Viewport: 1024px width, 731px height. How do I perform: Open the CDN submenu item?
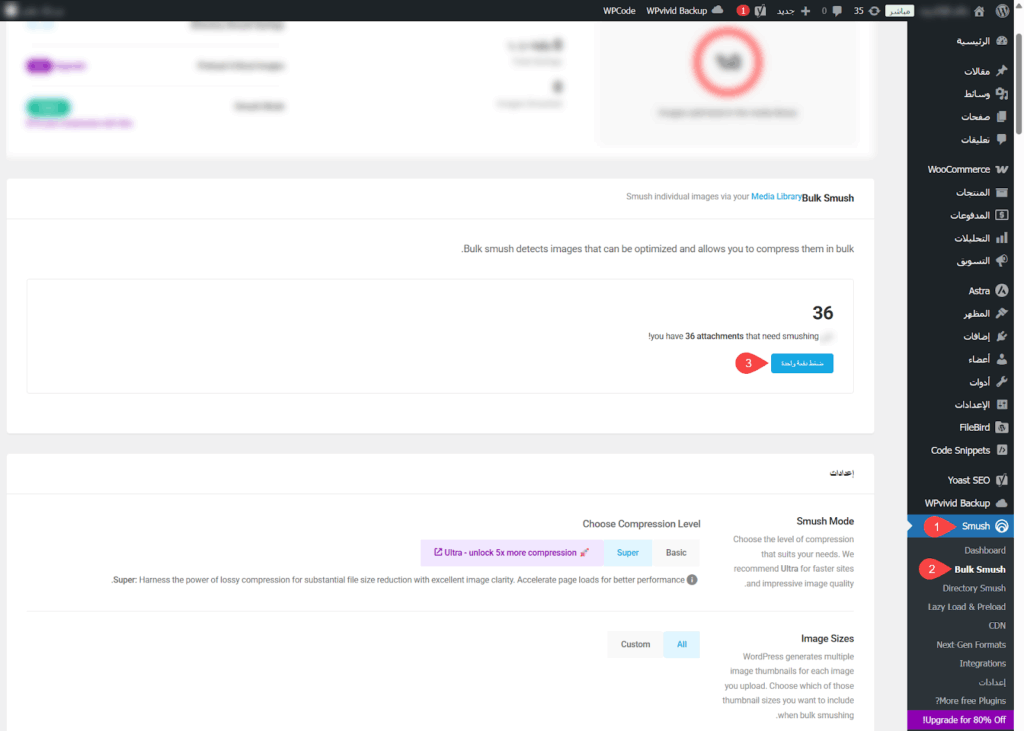click(x=997, y=626)
